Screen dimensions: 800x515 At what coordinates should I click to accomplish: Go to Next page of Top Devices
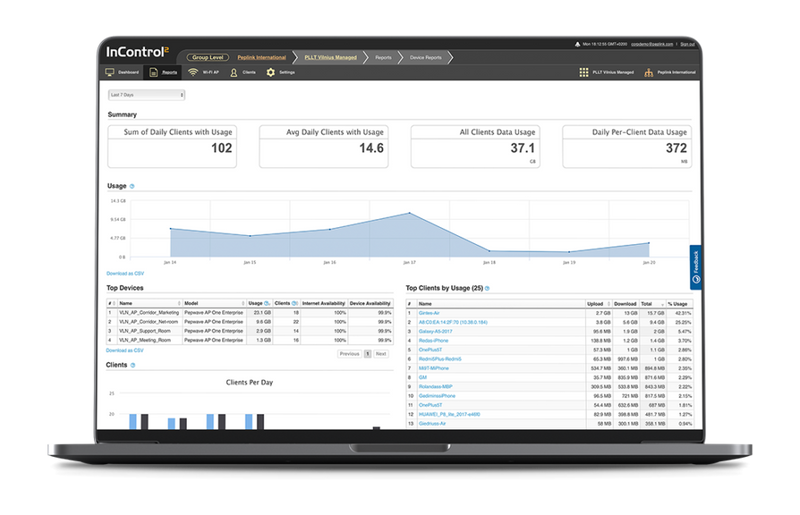point(381,354)
